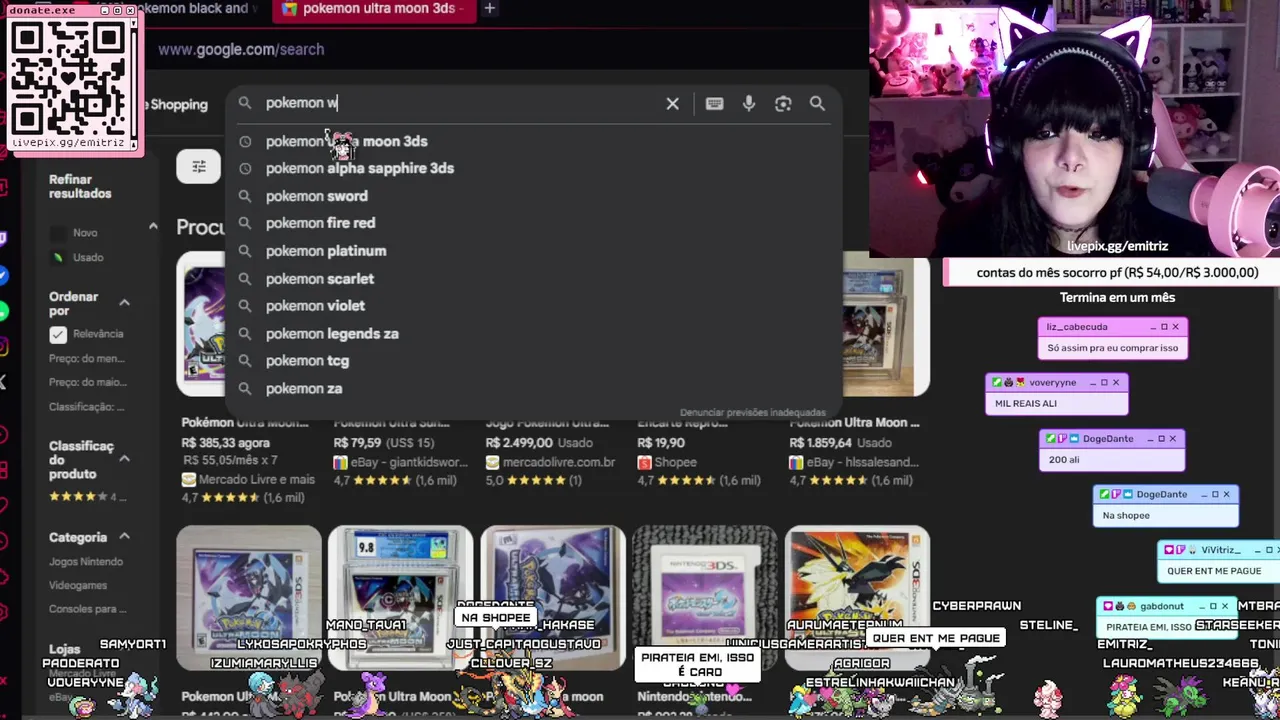Open Mercado Livre e mais seller link
Image resolution: width=1280 pixels, height=720 pixels.
(x=249, y=480)
